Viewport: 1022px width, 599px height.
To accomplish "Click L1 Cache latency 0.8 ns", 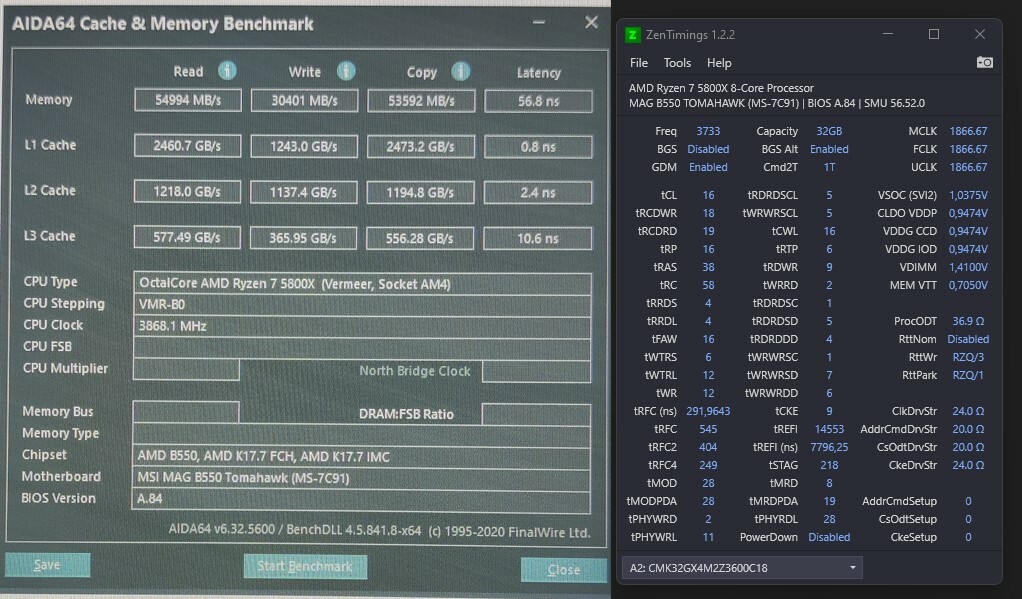I will click(x=538, y=147).
